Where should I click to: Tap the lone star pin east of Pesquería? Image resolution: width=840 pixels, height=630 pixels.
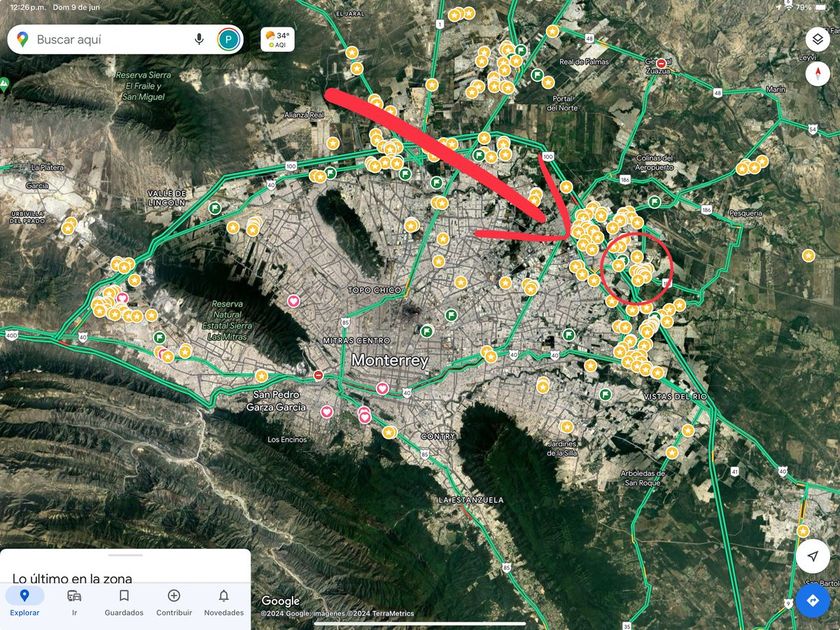[808, 256]
